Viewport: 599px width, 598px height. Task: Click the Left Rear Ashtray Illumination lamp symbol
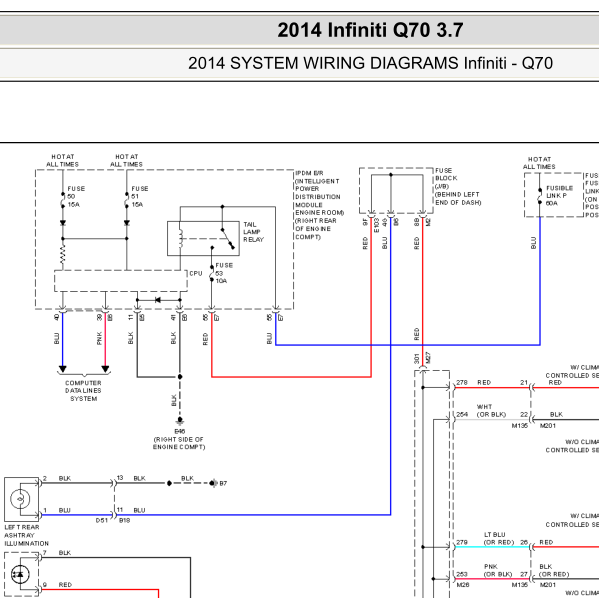coord(21,499)
